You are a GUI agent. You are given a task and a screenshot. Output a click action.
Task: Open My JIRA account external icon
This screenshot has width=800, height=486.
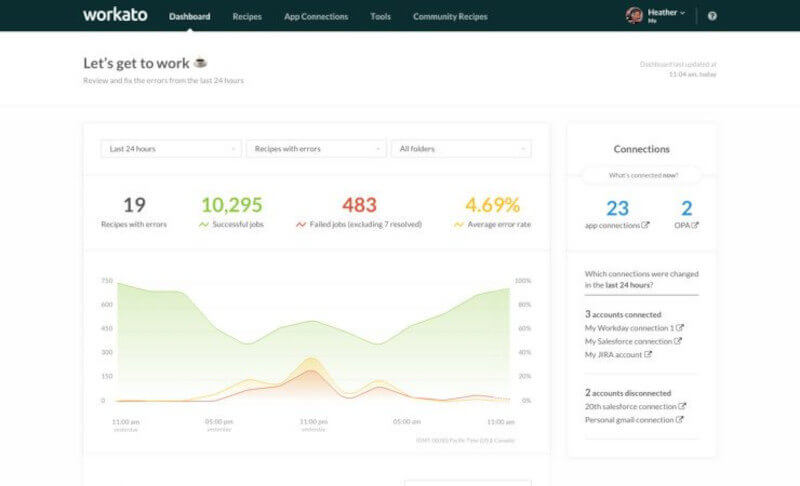648,354
